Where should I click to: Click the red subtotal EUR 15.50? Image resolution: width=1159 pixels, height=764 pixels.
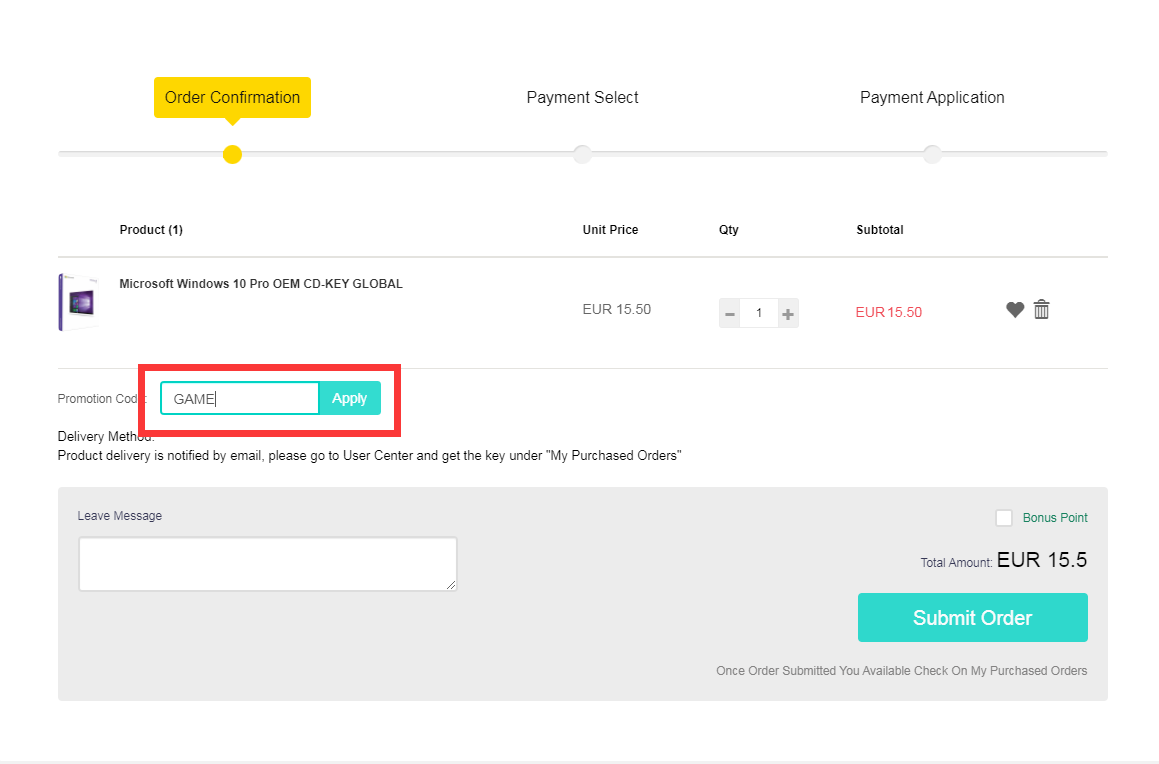pos(888,313)
